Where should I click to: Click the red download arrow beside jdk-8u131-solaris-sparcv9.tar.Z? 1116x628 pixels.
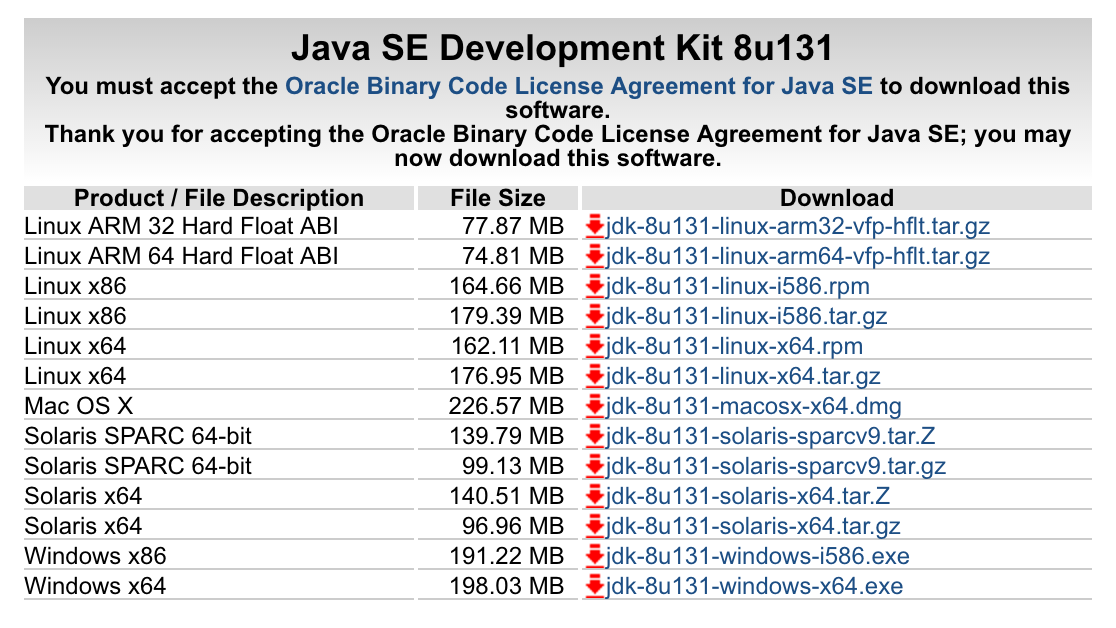[x=594, y=436]
